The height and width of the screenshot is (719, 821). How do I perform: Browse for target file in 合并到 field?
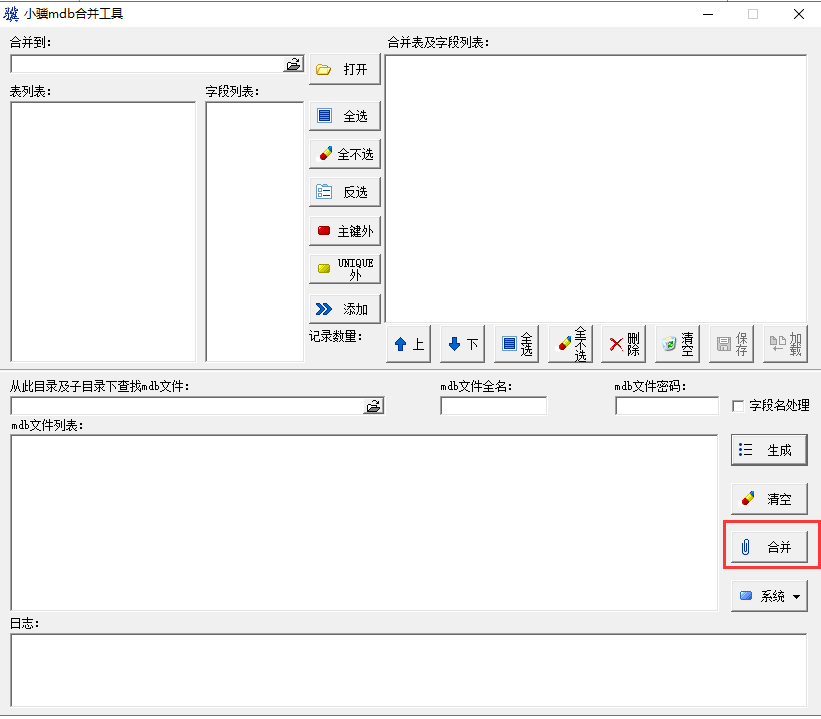coord(293,64)
